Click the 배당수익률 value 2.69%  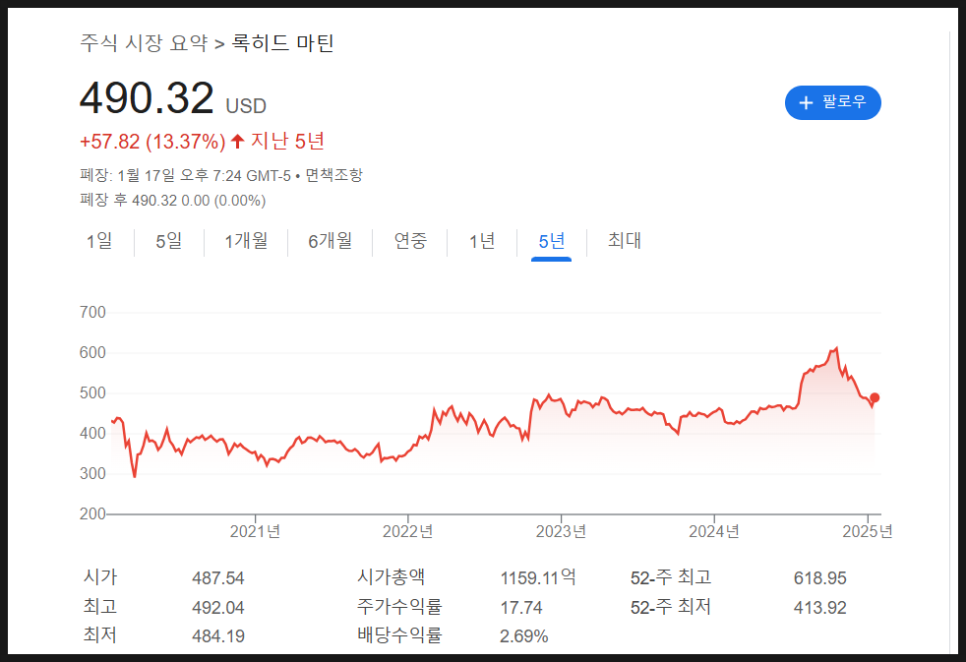[524, 636]
